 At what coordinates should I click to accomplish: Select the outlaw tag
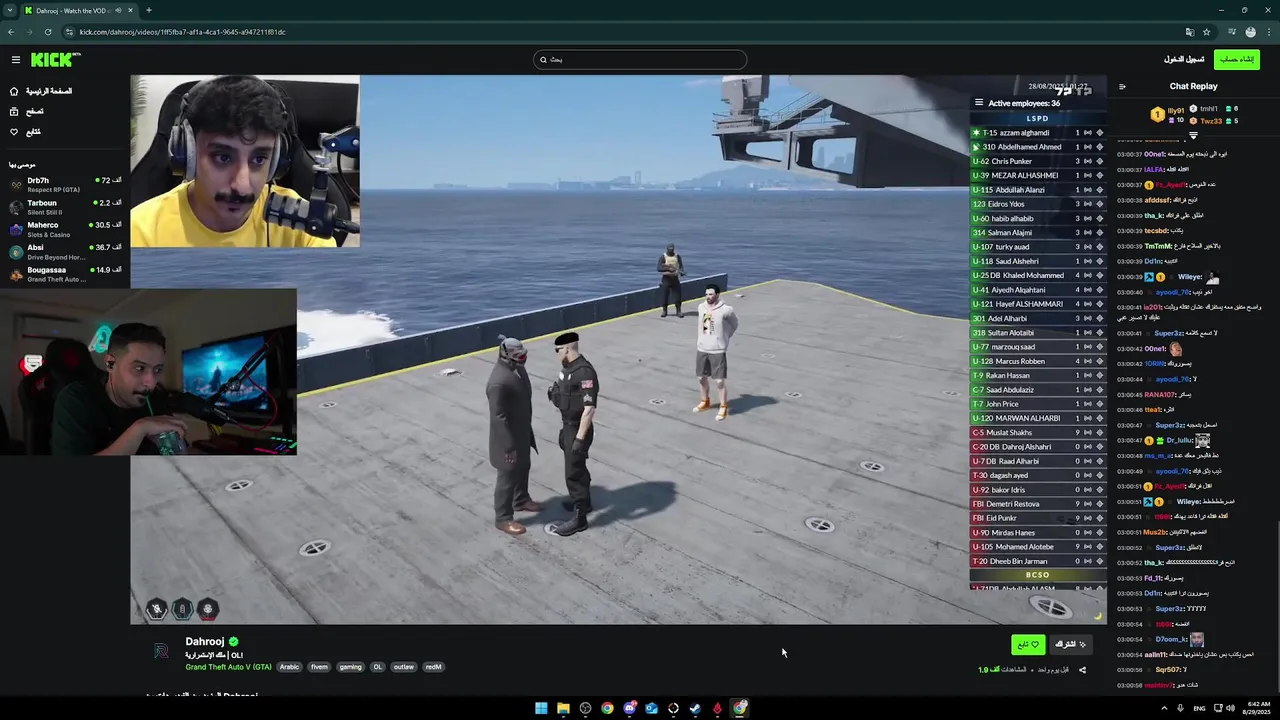click(x=403, y=667)
